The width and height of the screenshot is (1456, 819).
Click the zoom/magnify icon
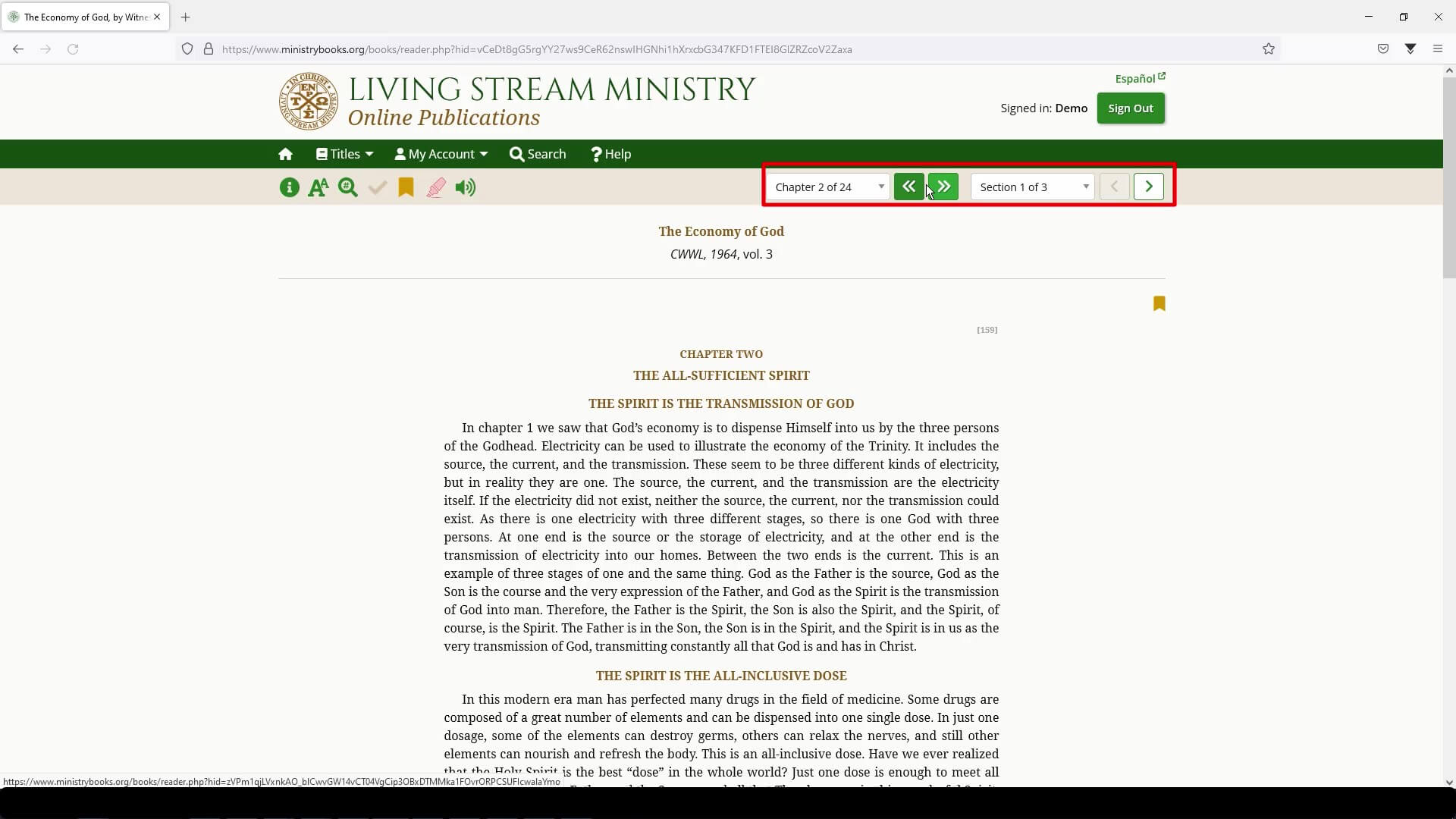point(348,187)
